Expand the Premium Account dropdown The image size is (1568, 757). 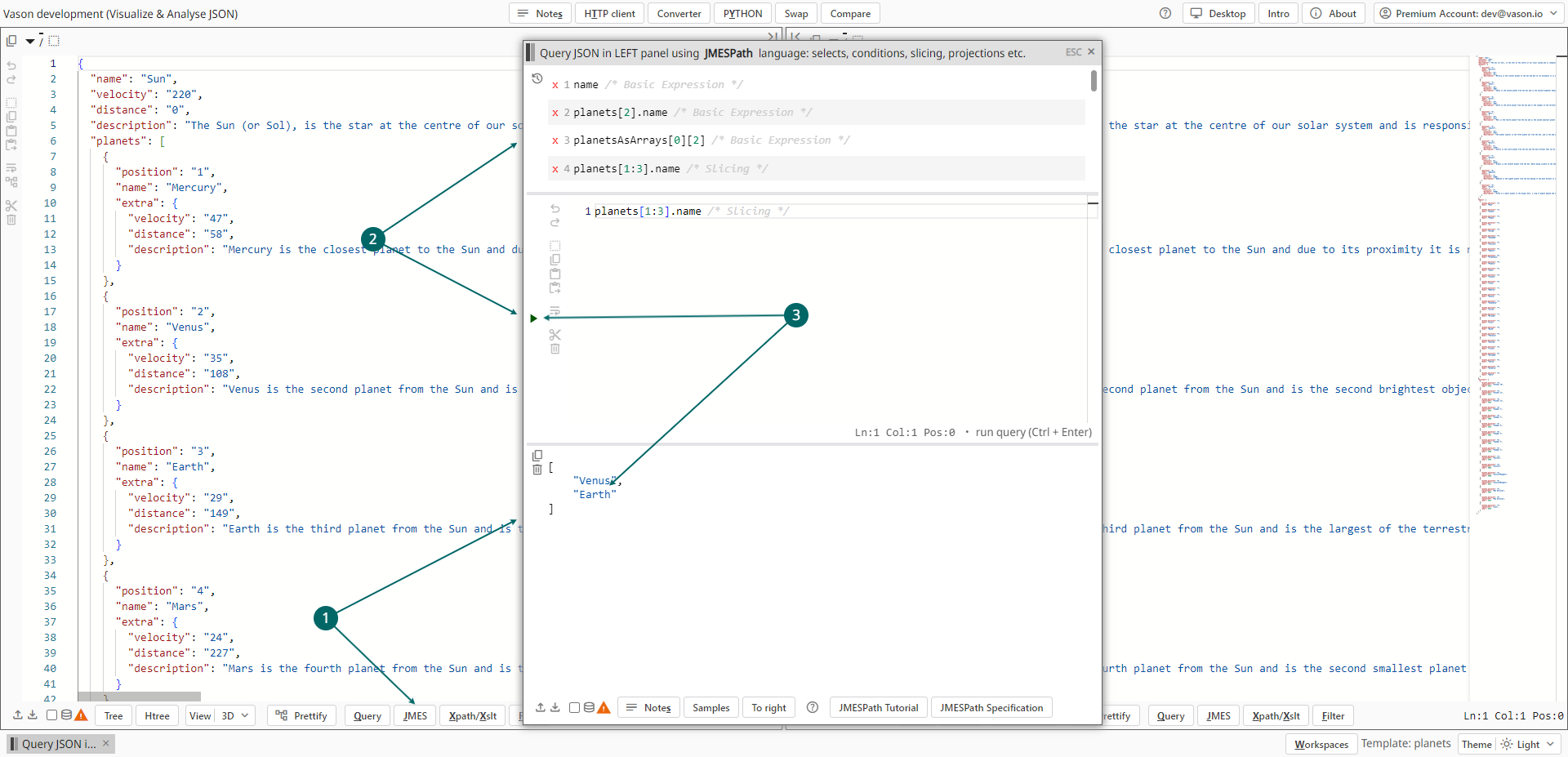[1552, 13]
